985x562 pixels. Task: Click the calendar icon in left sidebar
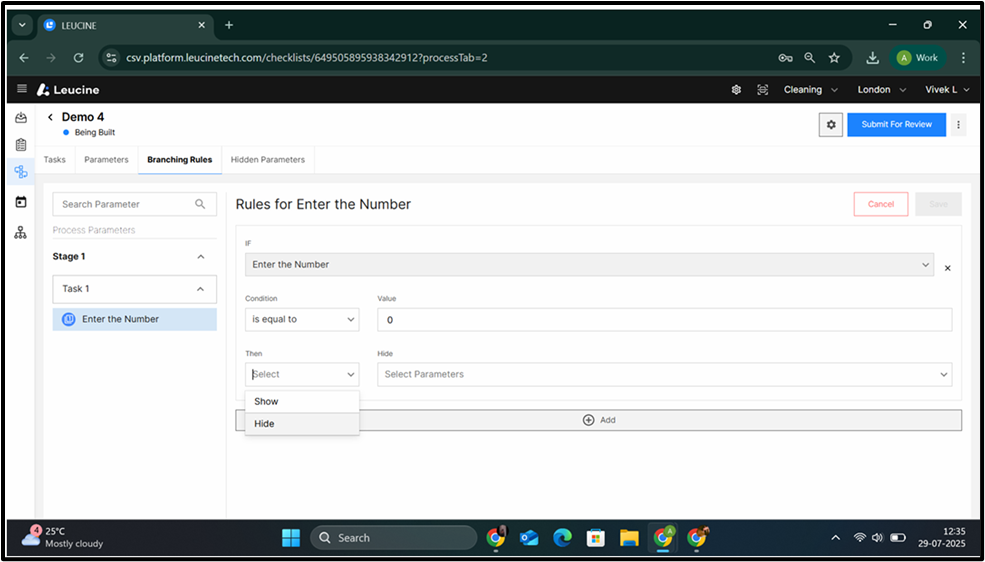(x=21, y=202)
